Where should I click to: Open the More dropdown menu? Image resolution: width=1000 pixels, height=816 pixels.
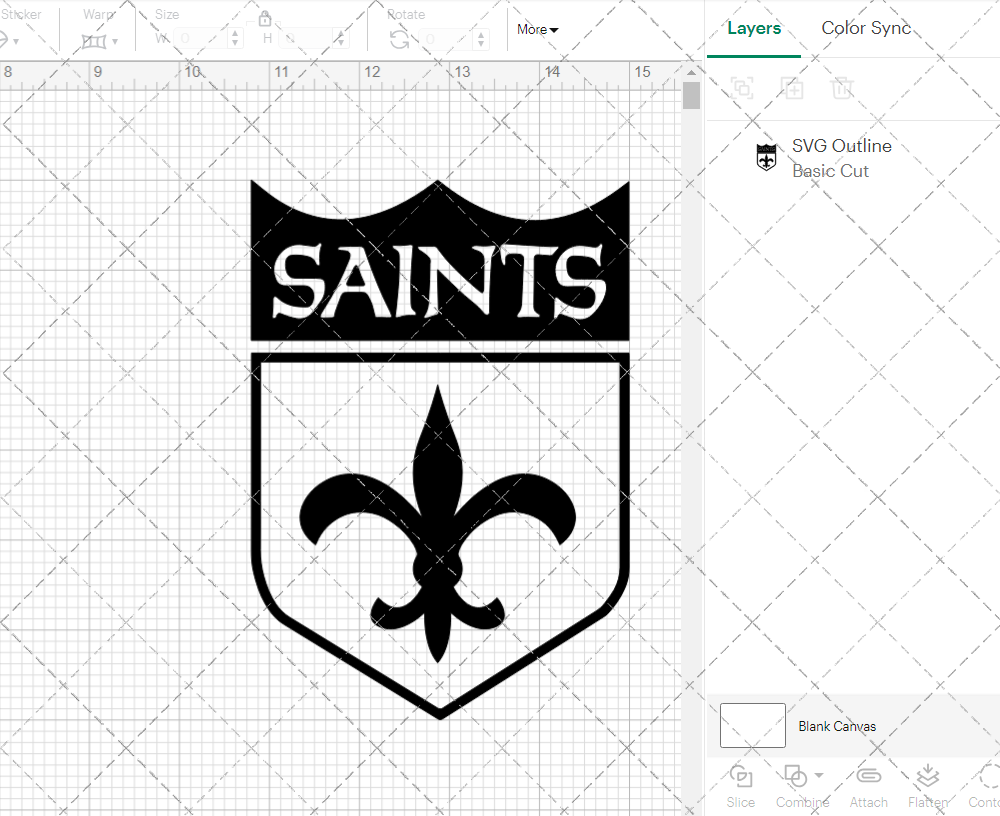tap(537, 29)
